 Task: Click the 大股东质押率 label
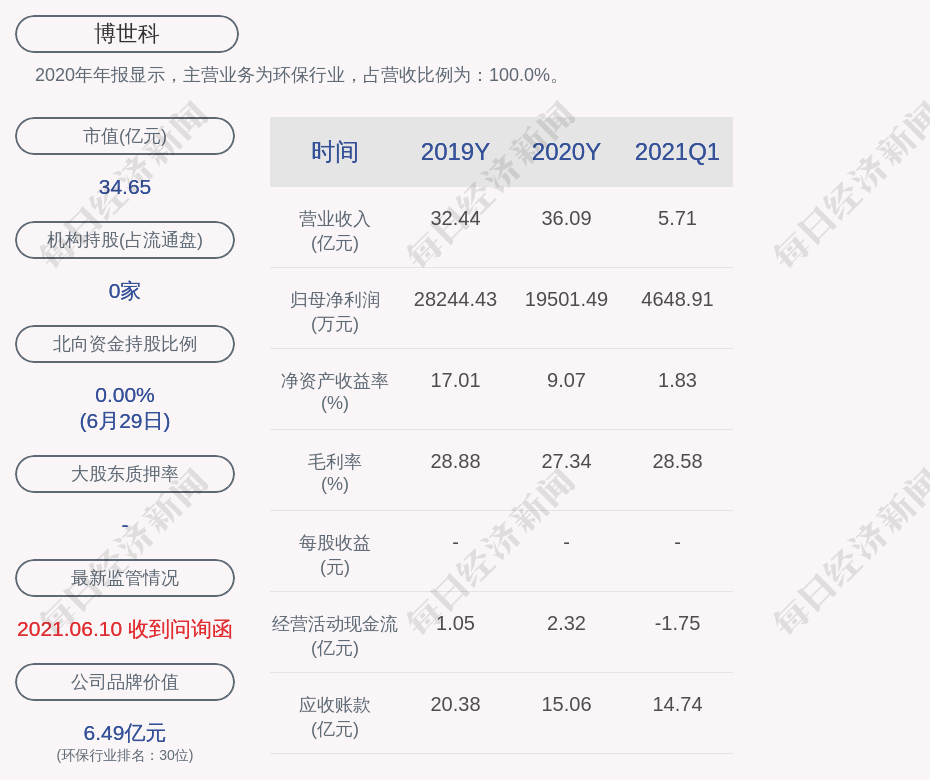point(125,474)
